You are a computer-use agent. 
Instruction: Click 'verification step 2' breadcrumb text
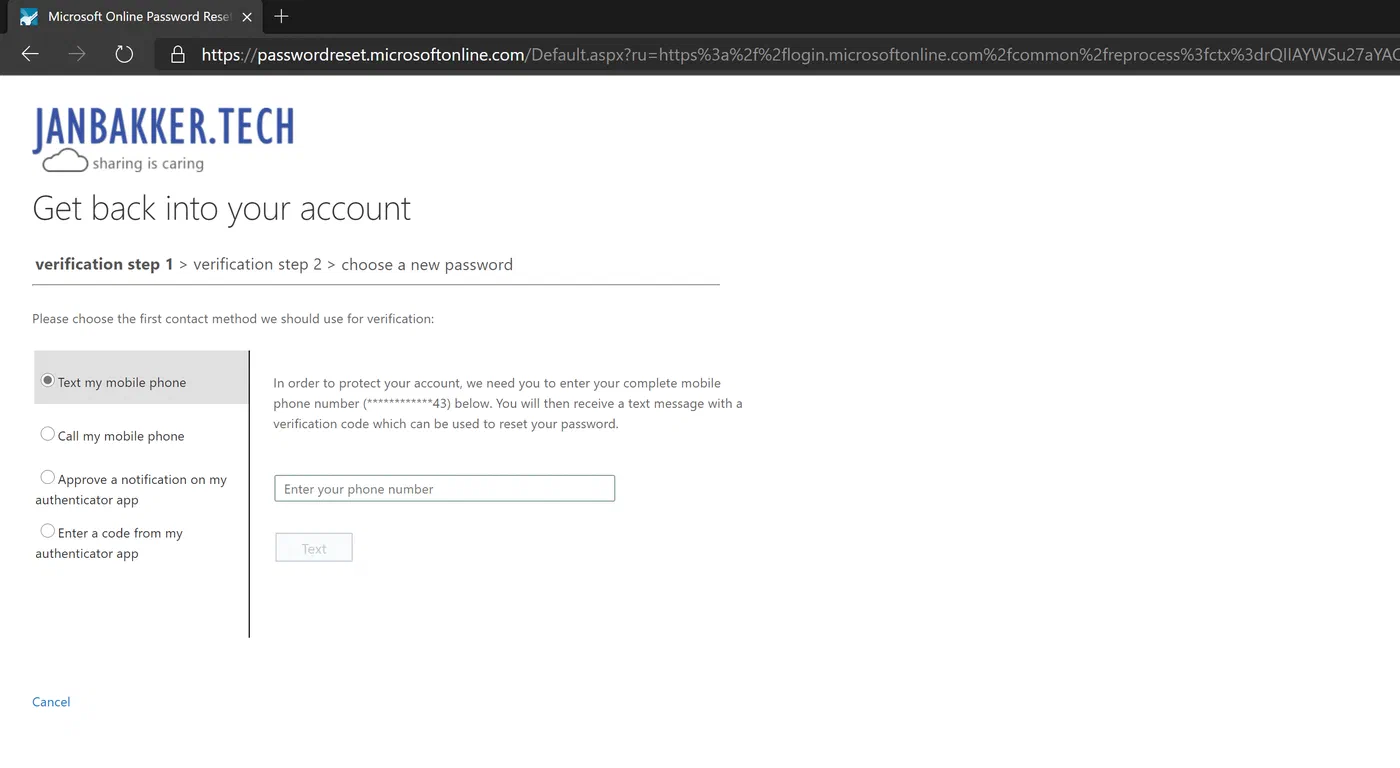tap(257, 264)
